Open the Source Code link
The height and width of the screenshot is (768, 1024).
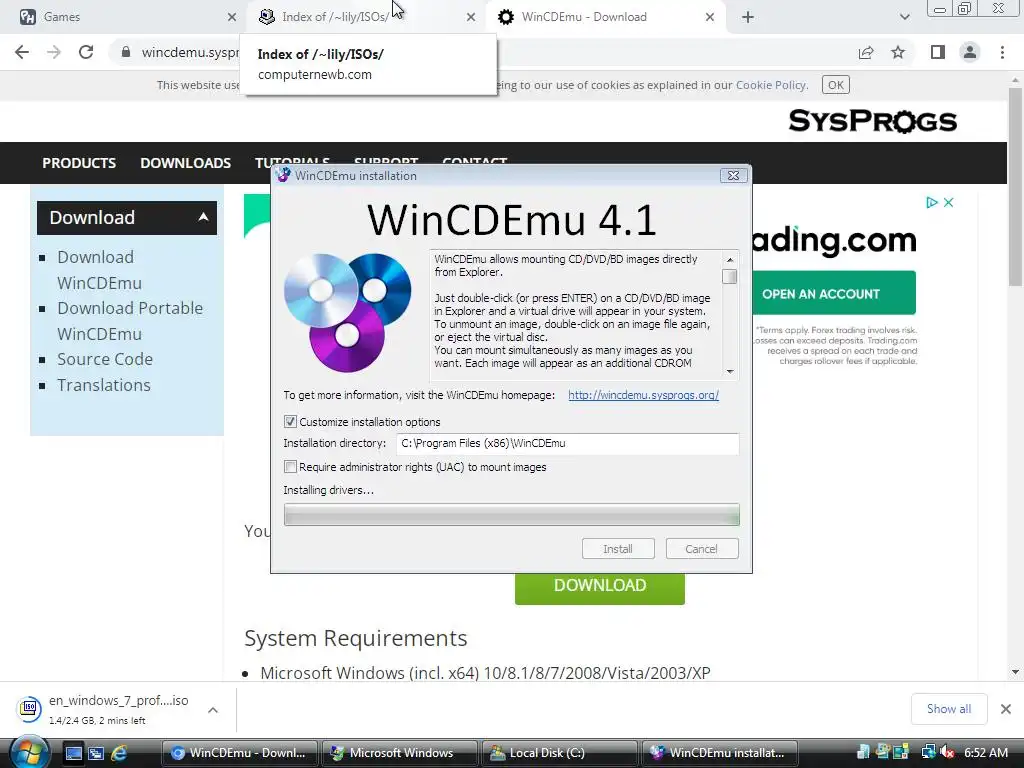[x=104, y=359]
